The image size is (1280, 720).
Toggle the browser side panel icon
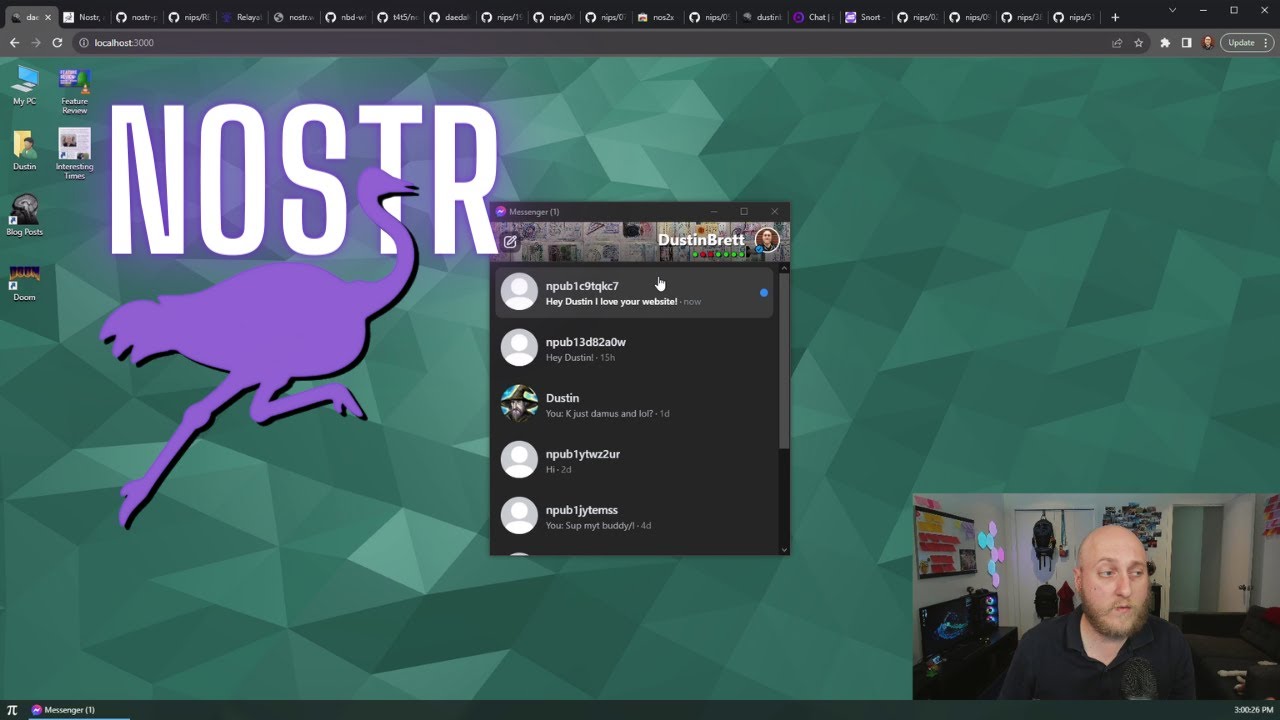click(x=1186, y=43)
